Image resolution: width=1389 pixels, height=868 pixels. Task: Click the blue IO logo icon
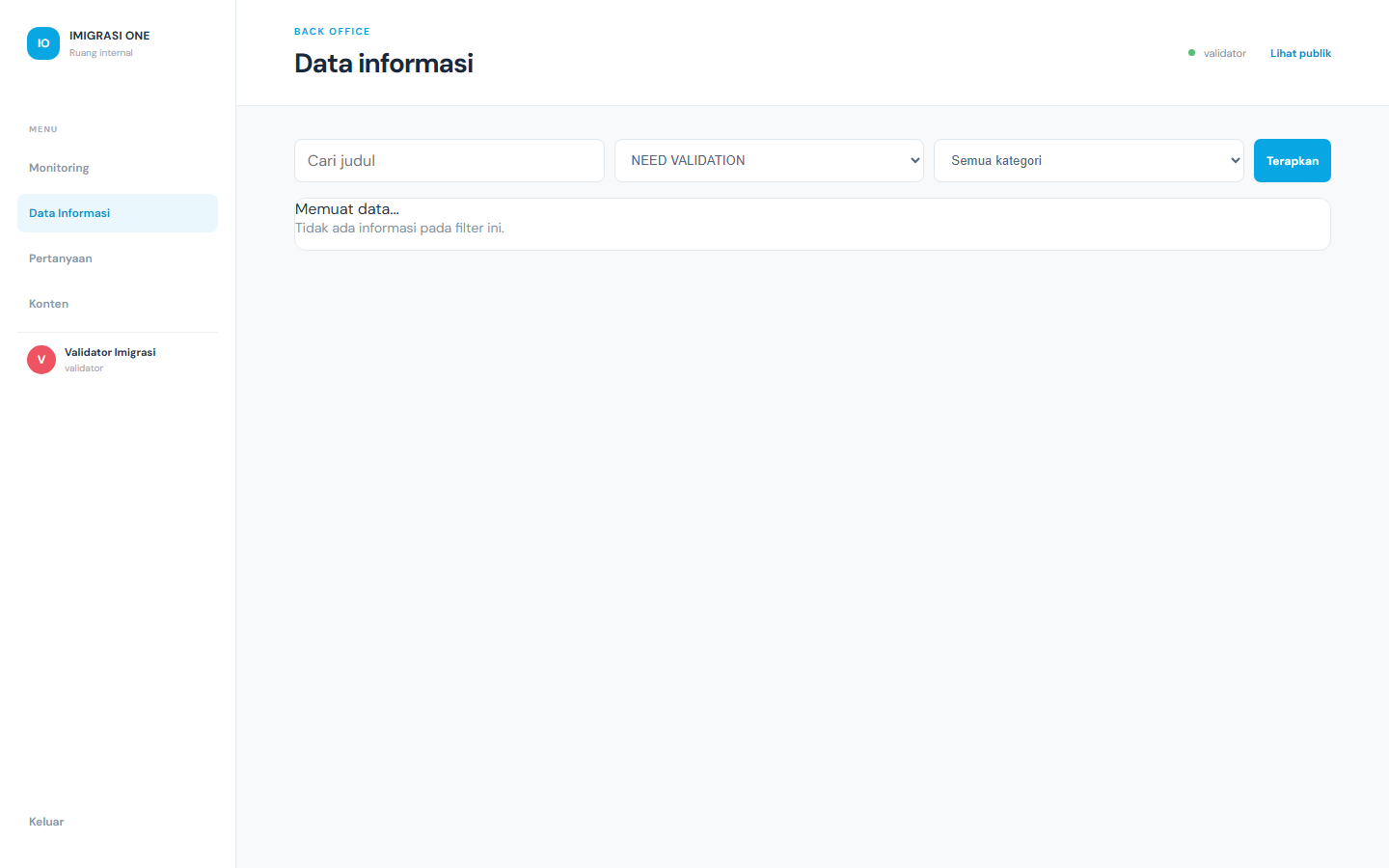pos(43,43)
